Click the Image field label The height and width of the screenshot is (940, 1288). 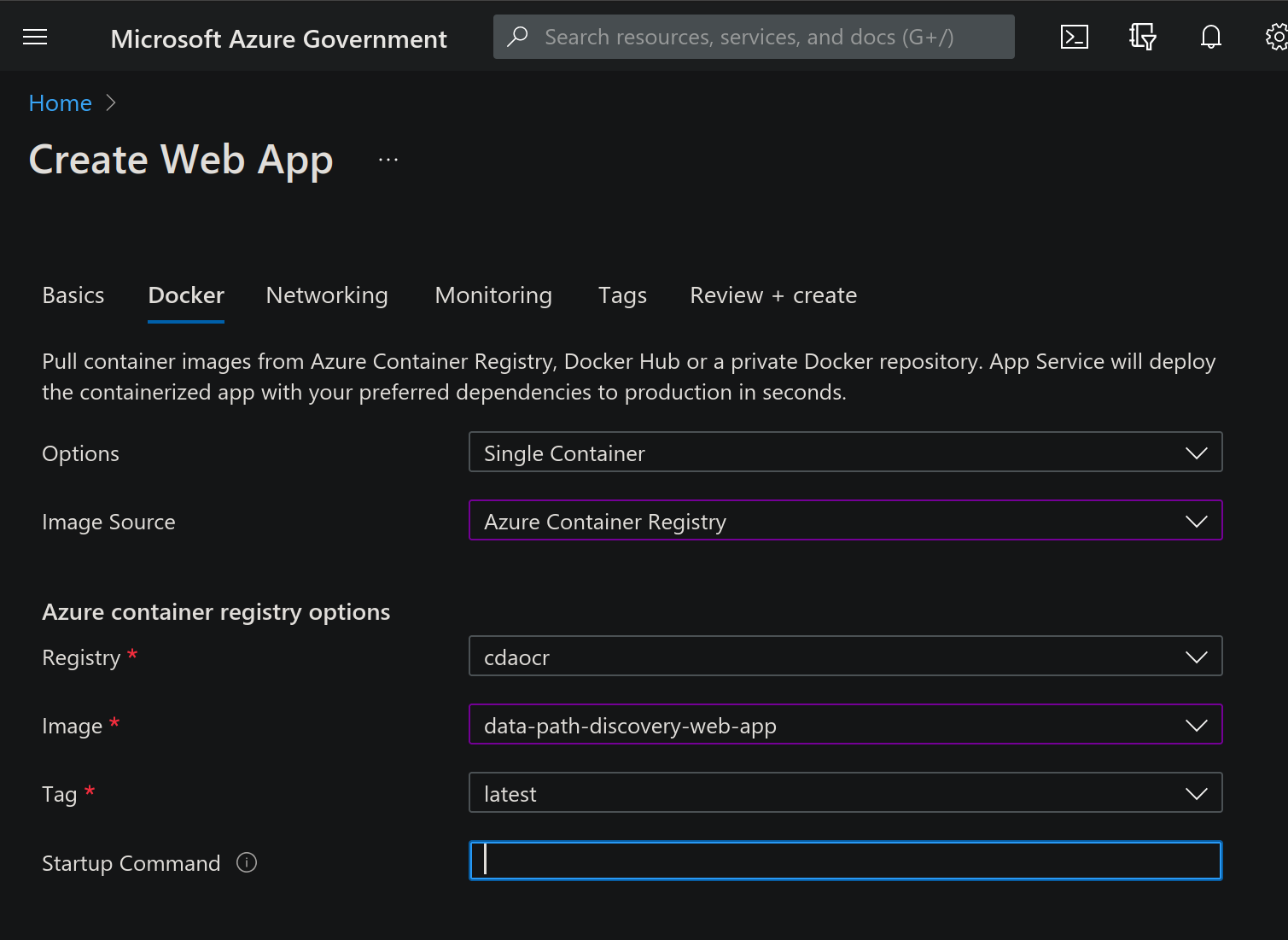click(72, 726)
